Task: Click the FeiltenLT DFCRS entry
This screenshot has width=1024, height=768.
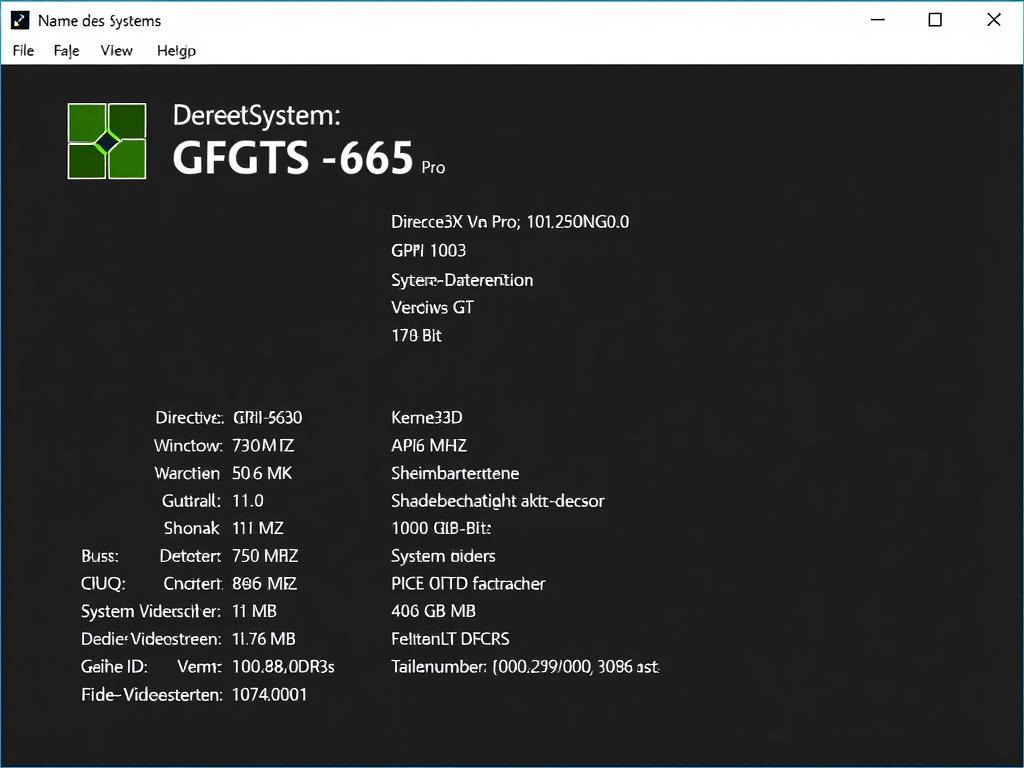Action: point(450,639)
